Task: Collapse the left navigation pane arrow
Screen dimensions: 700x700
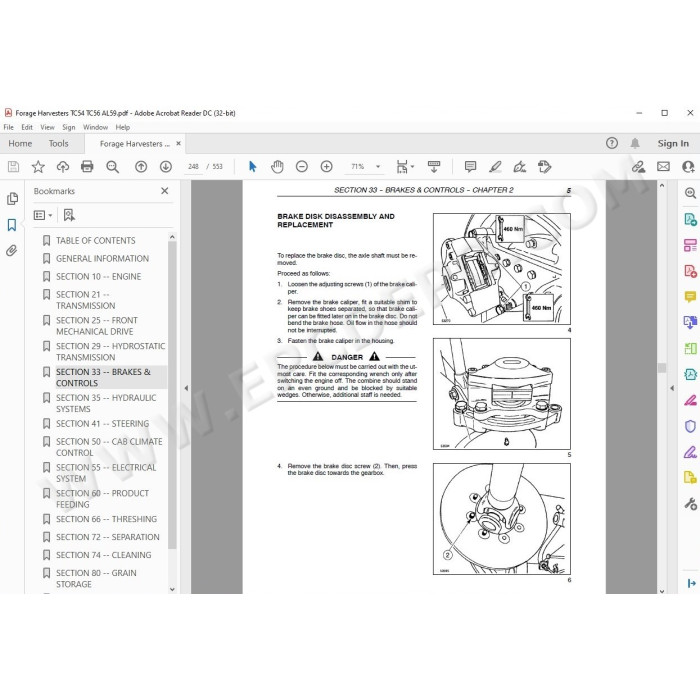Action: (x=186, y=388)
